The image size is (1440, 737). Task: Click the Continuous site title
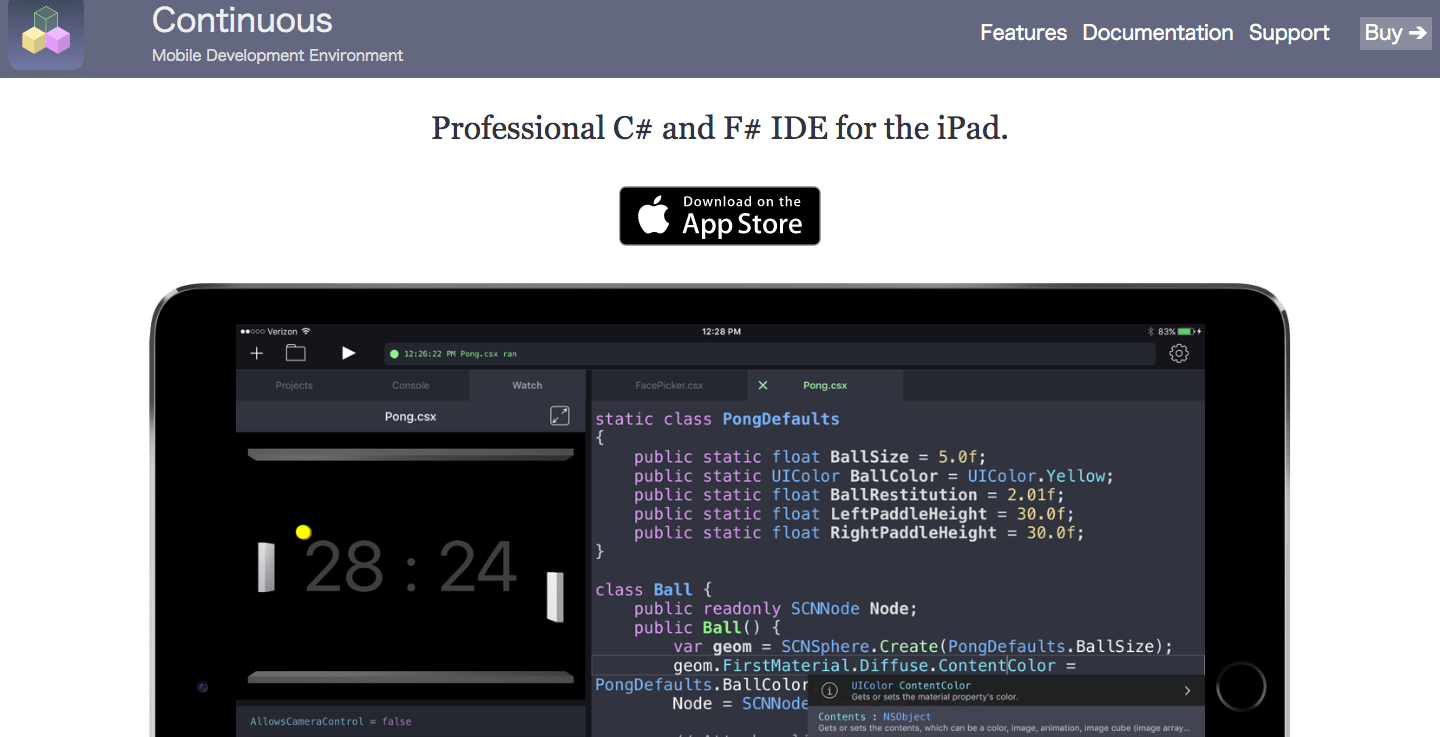click(242, 20)
